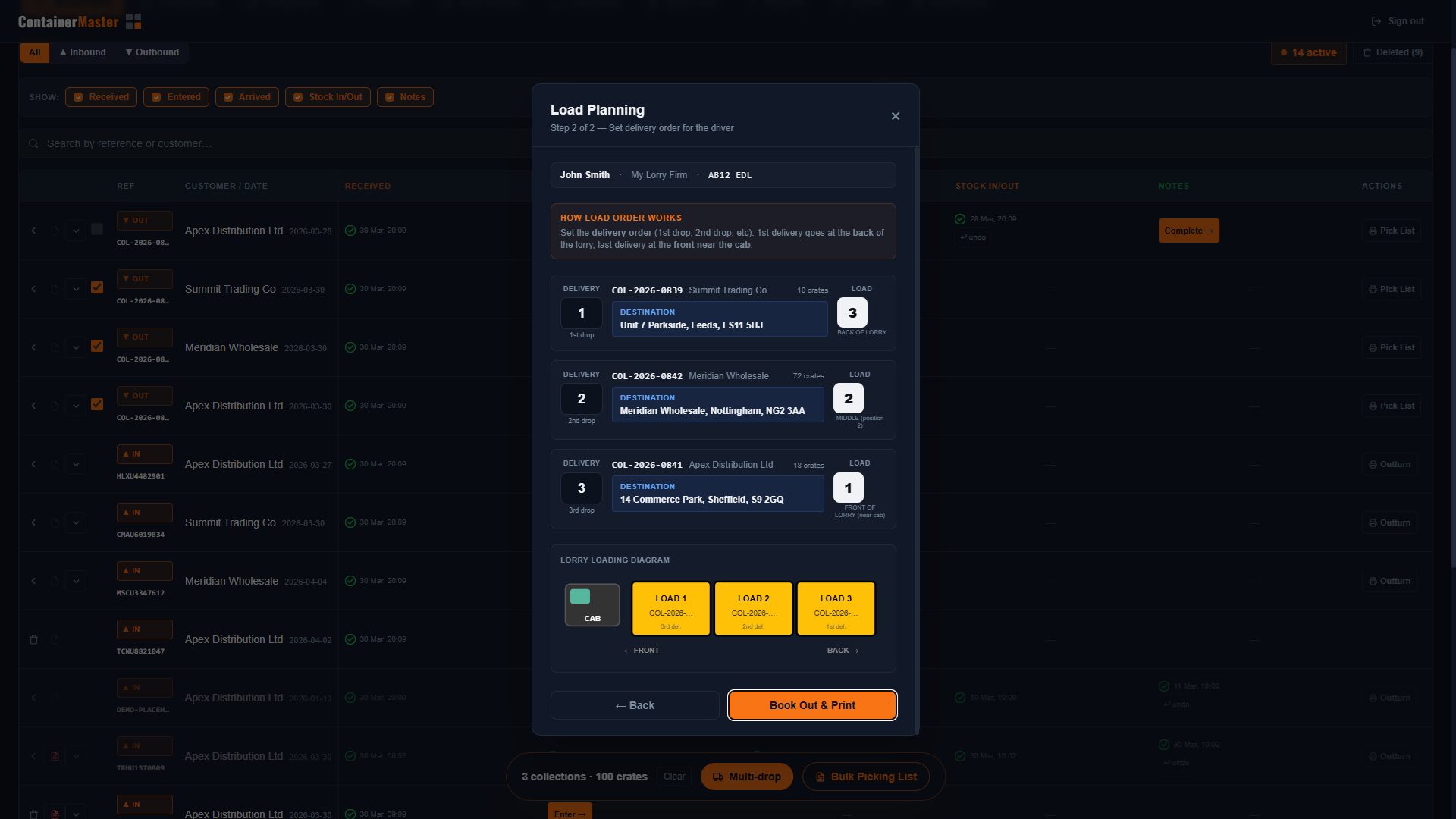Expand the HLXU4482901 inbound row chevron

coord(76,464)
